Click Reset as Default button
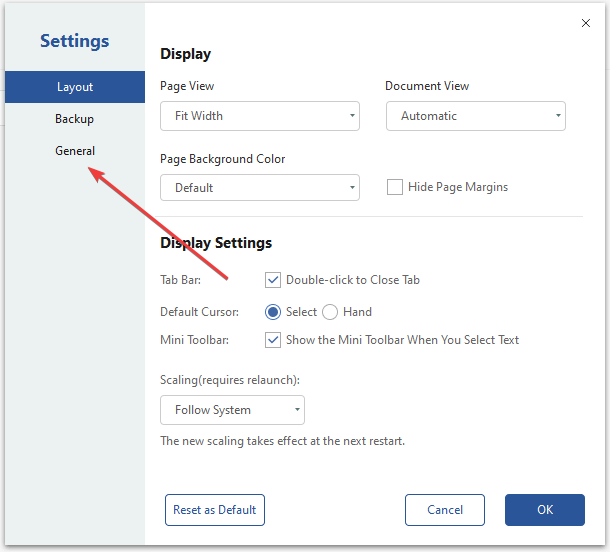Screen dimensions: 610x552 [215, 510]
